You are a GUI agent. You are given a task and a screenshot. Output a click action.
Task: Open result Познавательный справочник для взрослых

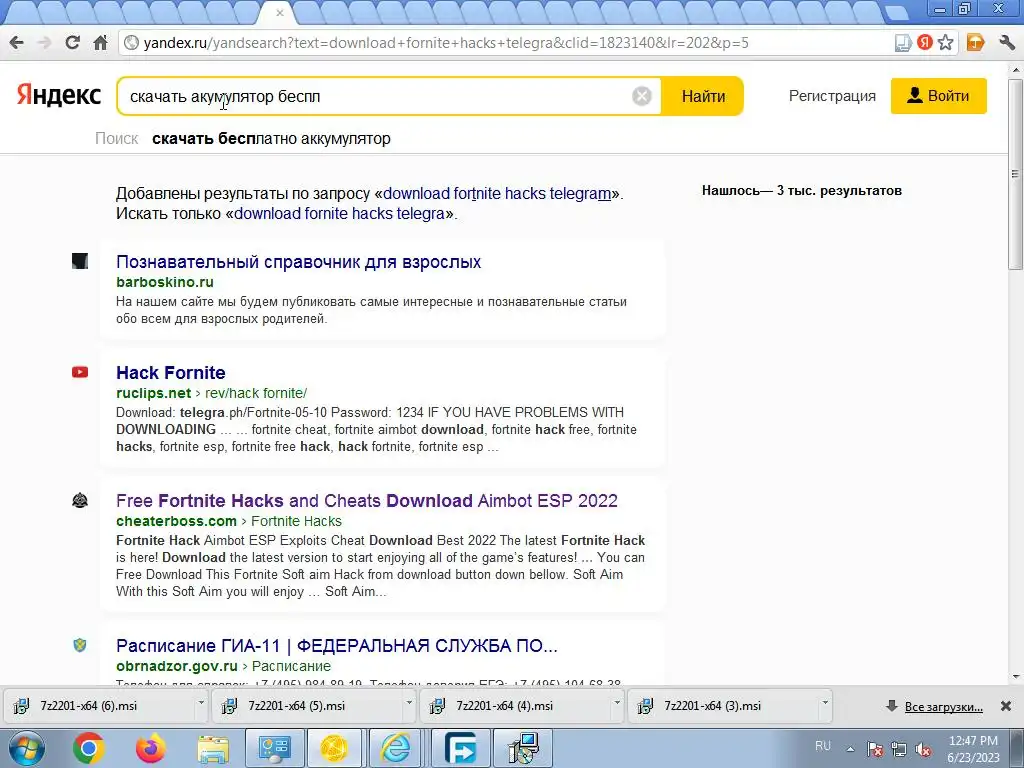click(298, 262)
